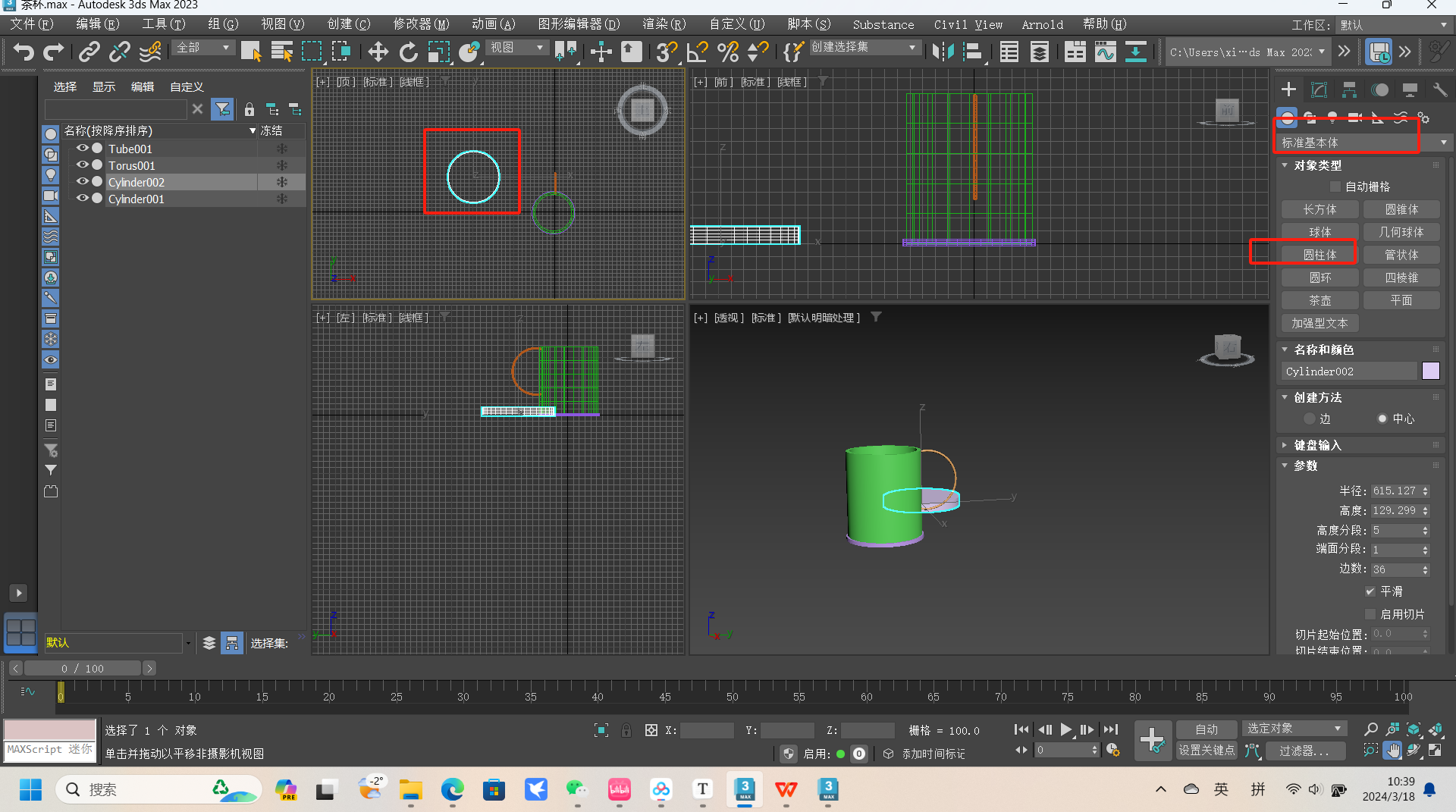Screen dimensions: 1456x812
Task: Open the Utilities wrench panel icon
Action: (x=1439, y=89)
